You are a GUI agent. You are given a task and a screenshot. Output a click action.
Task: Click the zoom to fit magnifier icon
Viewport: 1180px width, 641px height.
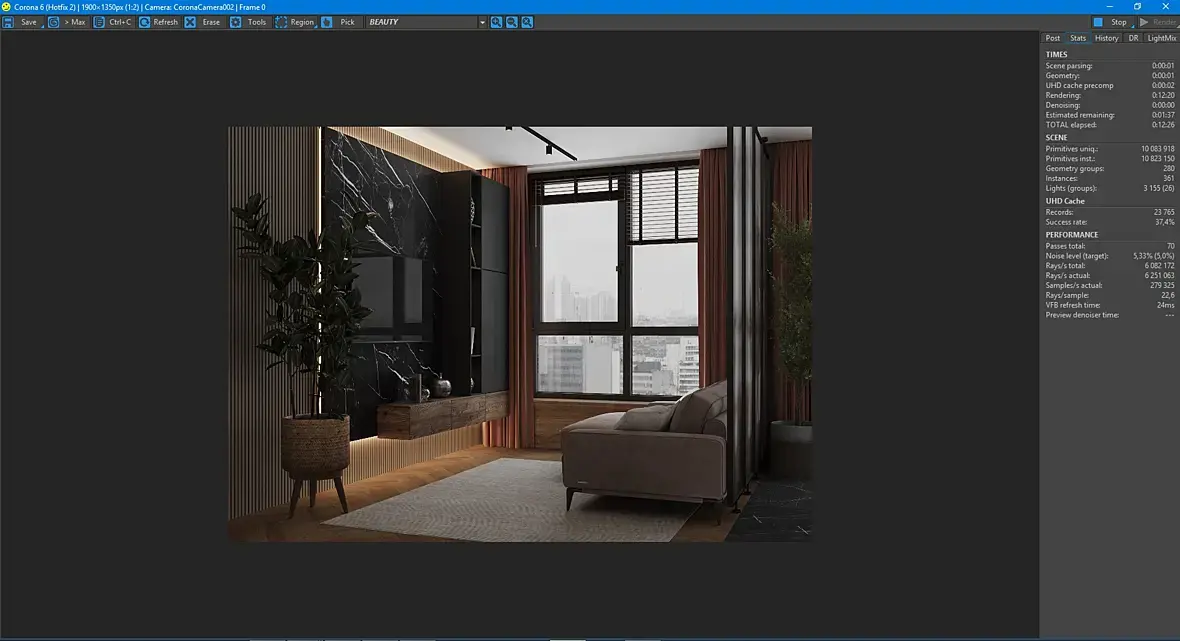pos(528,23)
